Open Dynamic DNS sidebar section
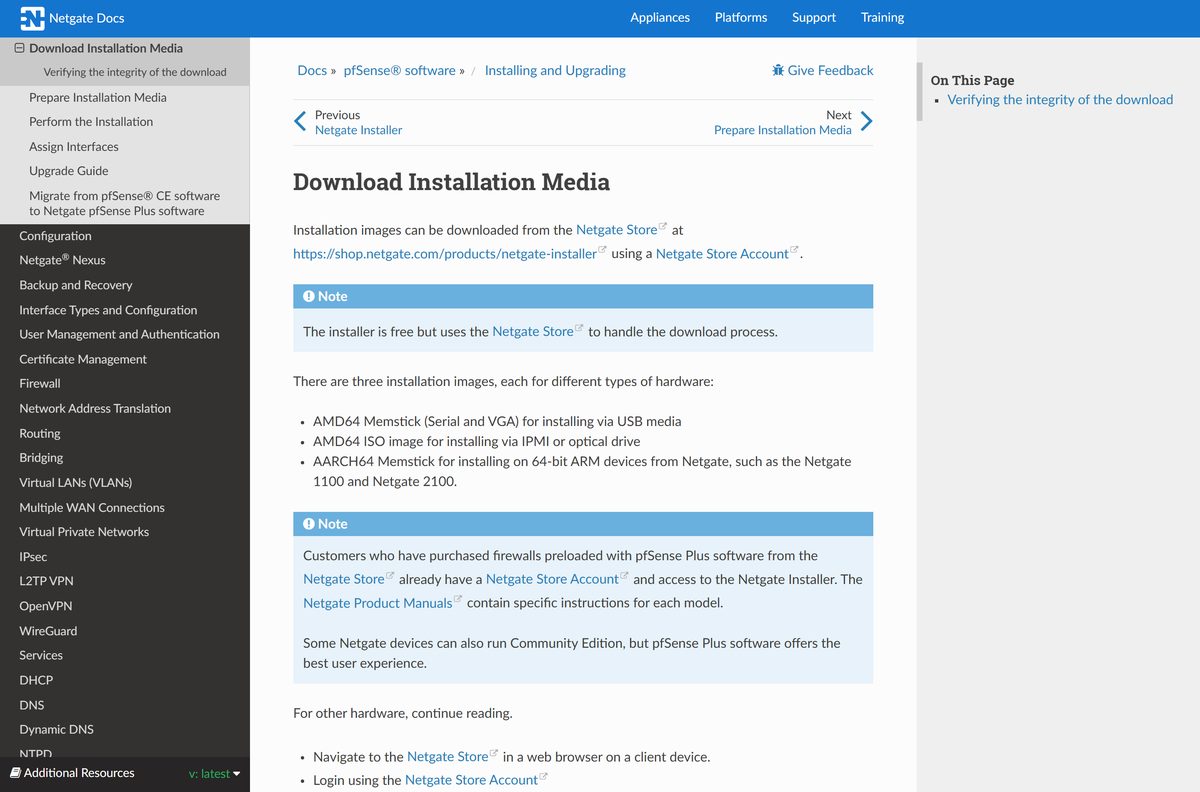Viewport: 1200px width, 792px height. [x=56, y=729]
